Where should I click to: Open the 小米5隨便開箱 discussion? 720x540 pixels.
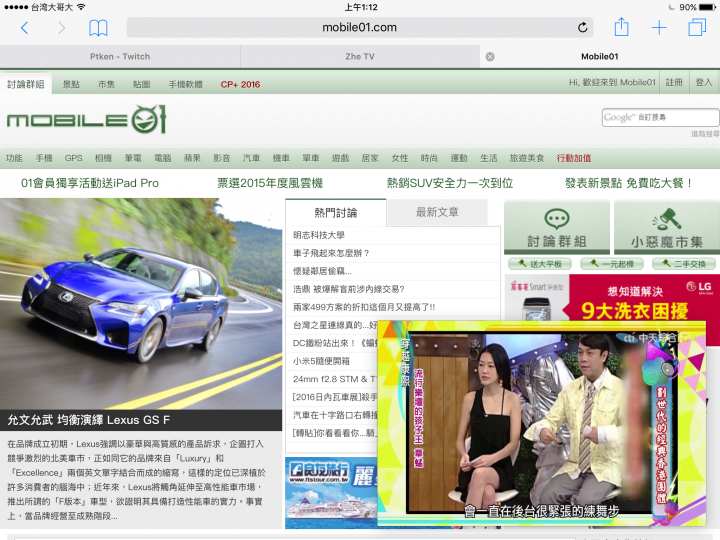point(321,361)
